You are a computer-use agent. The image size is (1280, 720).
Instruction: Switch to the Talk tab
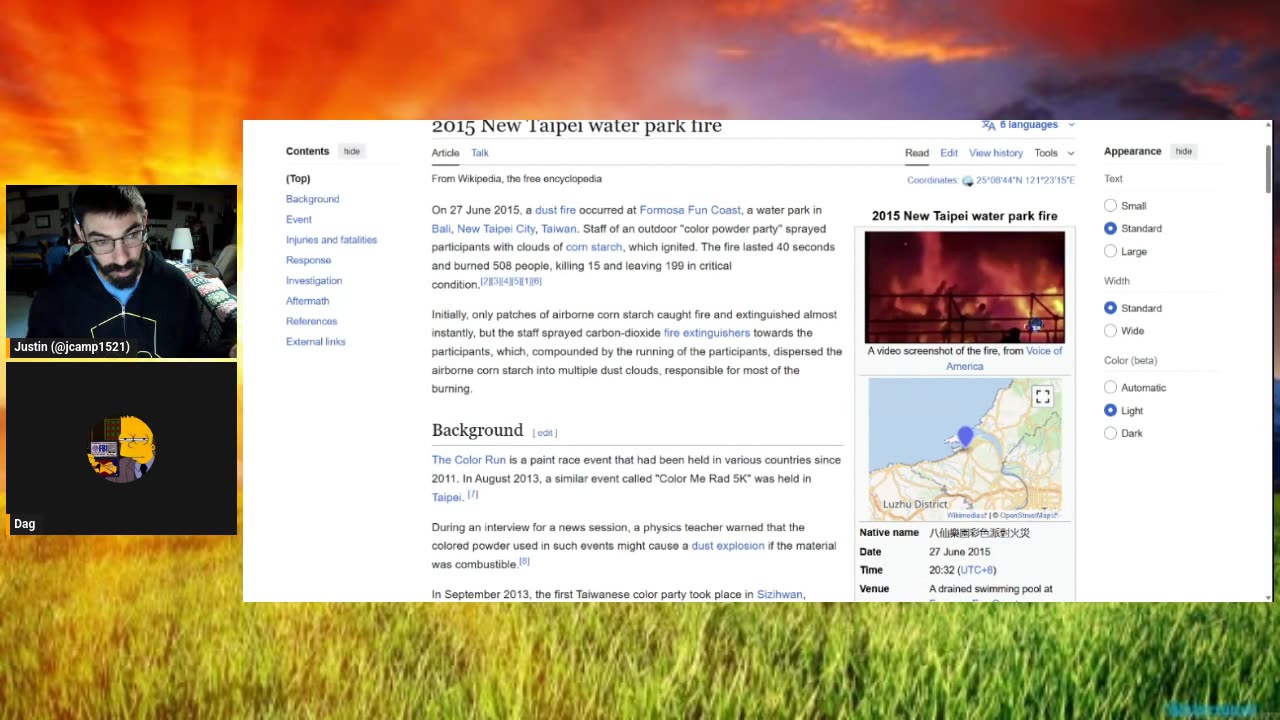pyautogui.click(x=480, y=153)
